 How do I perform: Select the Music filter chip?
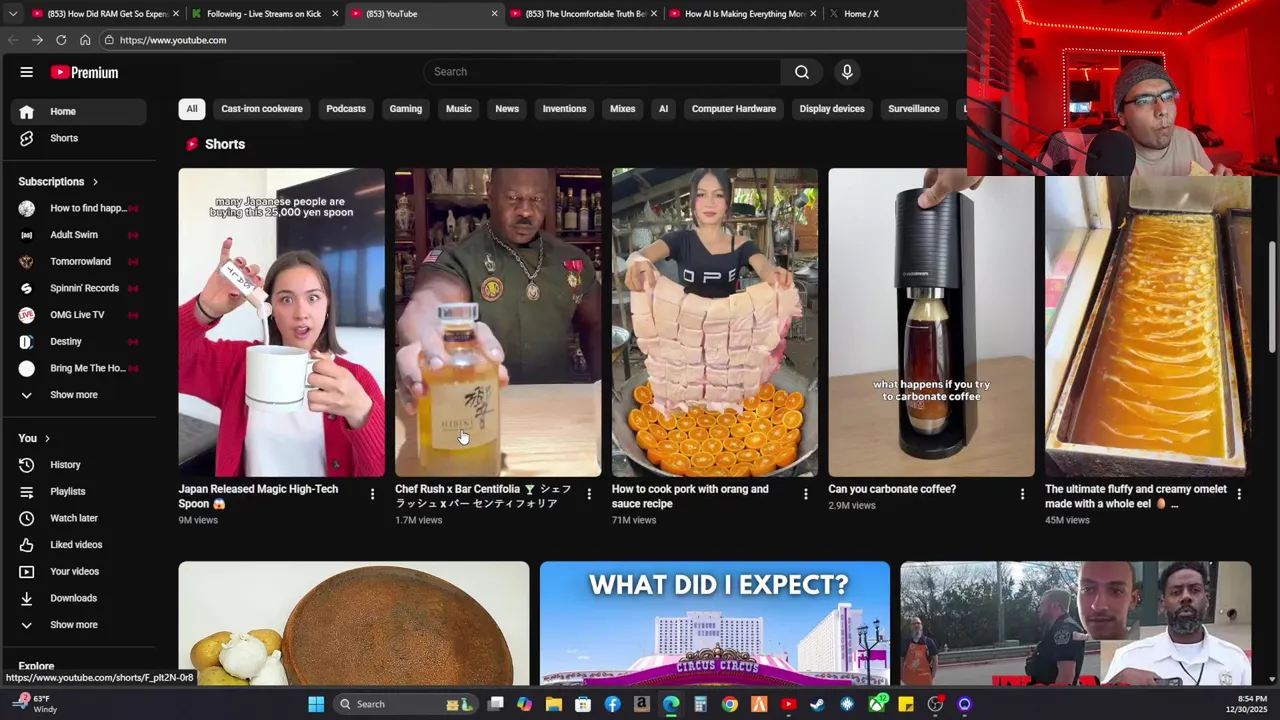459,109
